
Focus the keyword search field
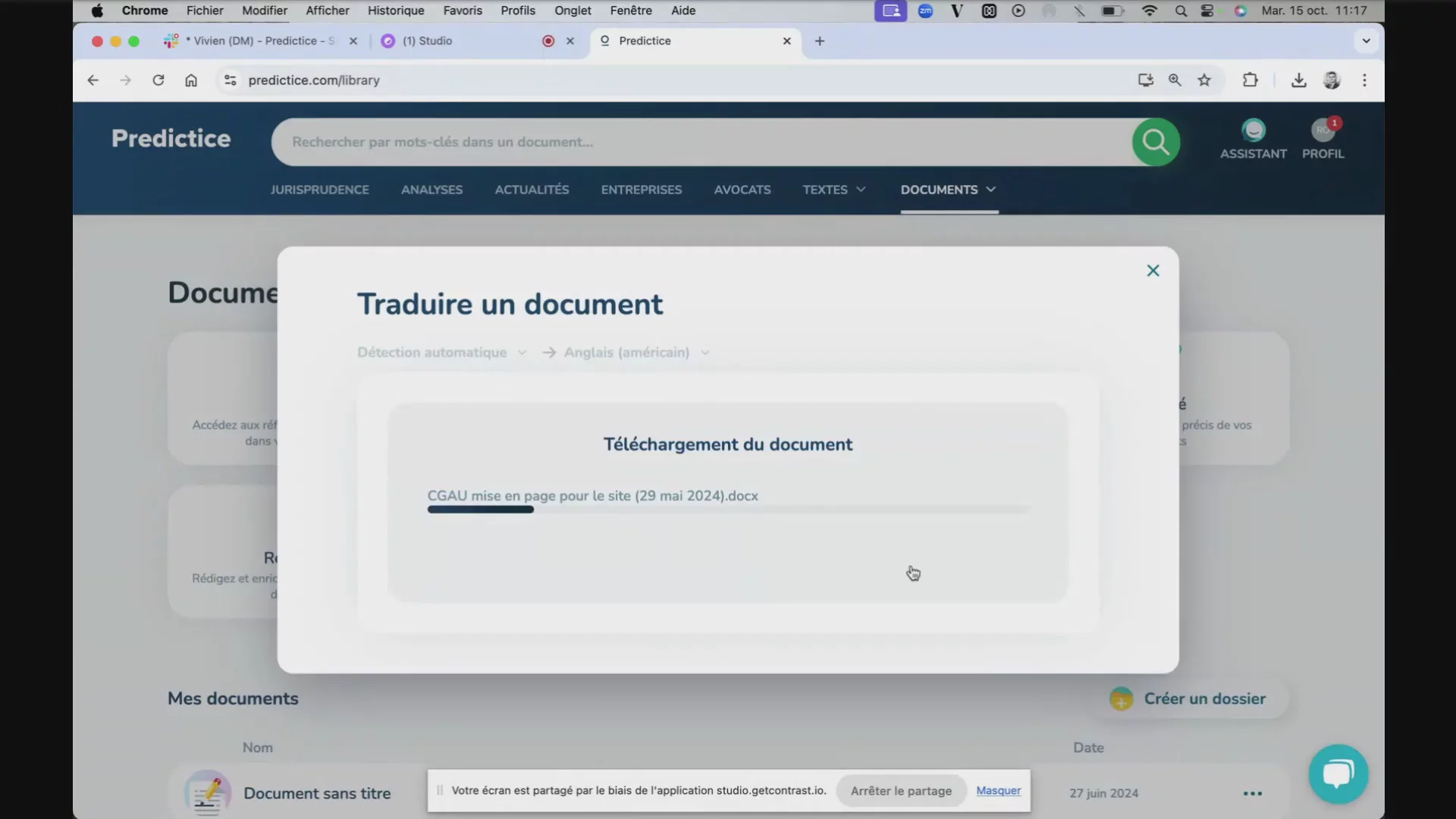click(x=701, y=142)
